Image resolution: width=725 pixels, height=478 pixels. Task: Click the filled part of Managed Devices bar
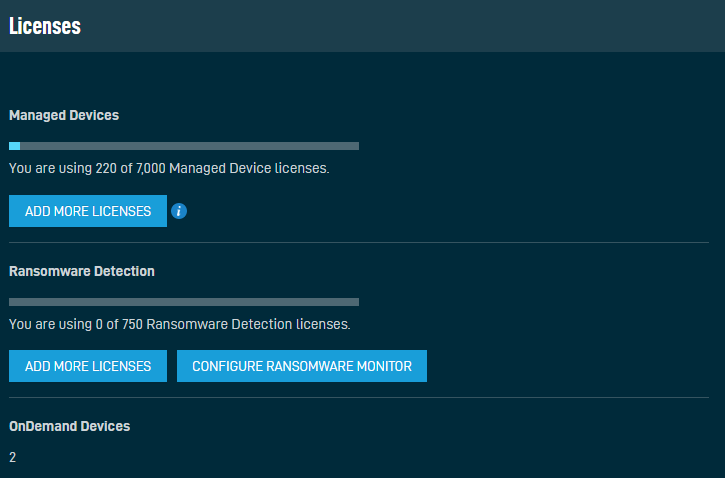(x=14, y=146)
